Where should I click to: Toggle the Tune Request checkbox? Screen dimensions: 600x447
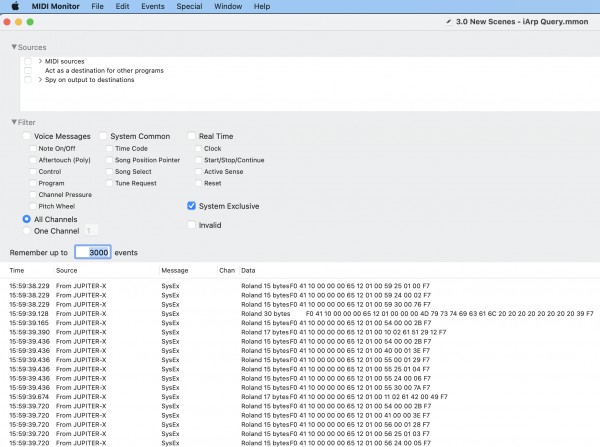click(x=109, y=183)
